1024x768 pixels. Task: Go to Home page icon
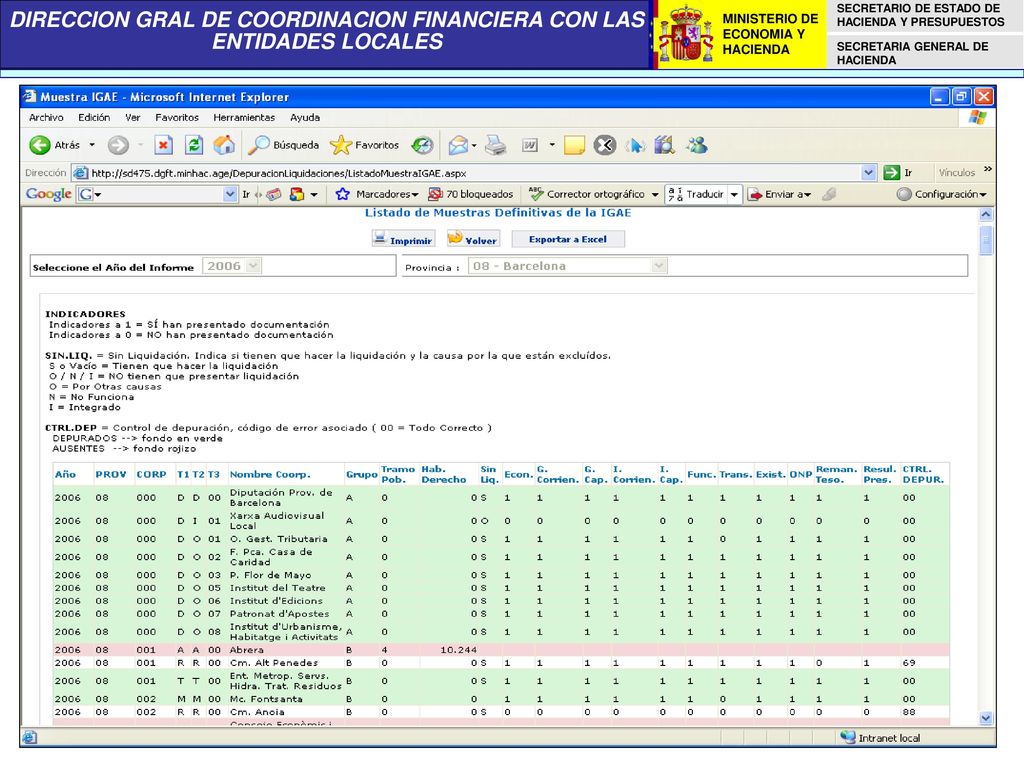(x=224, y=145)
